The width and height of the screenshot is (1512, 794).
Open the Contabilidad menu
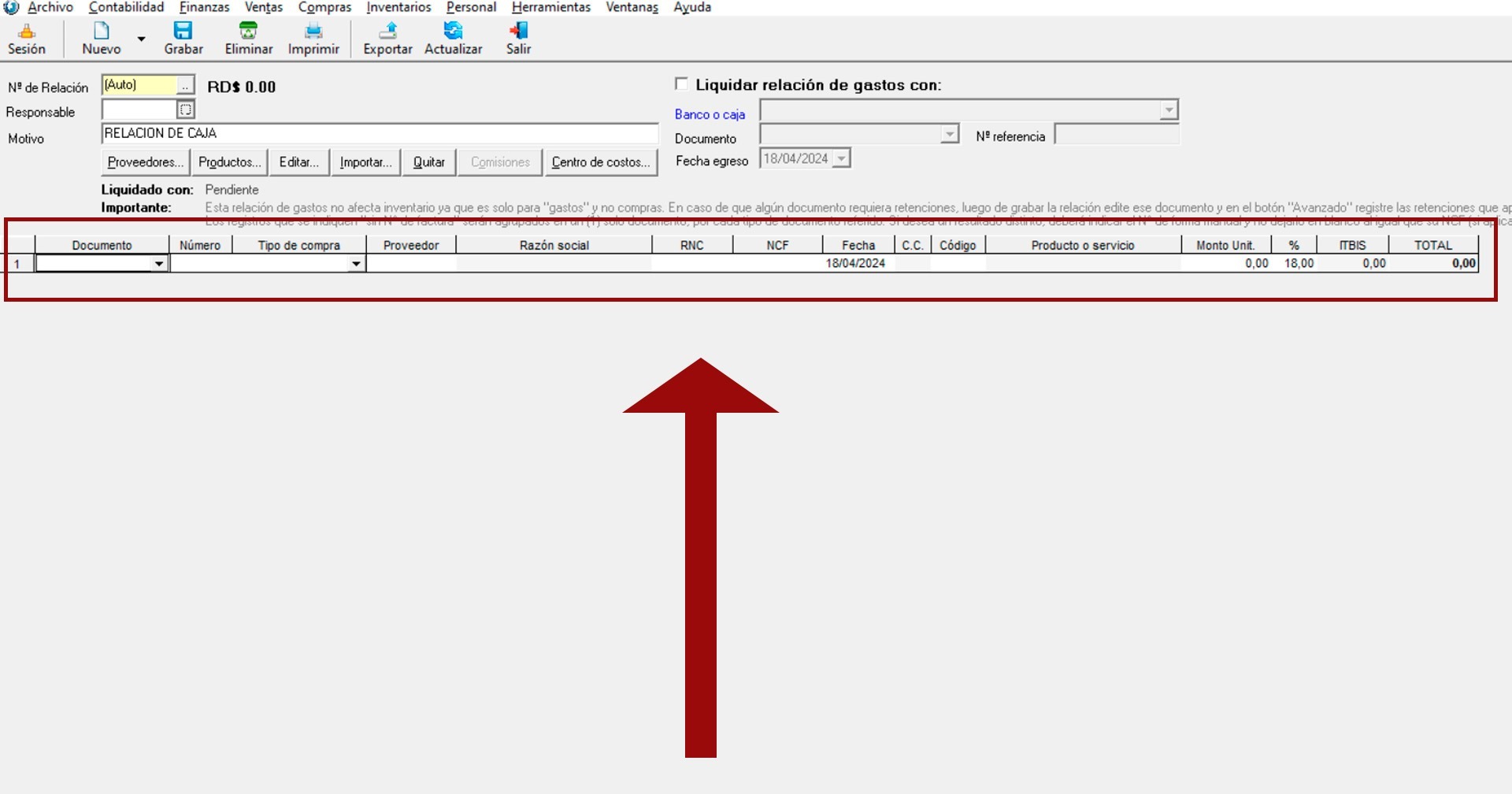tap(126, 7)
